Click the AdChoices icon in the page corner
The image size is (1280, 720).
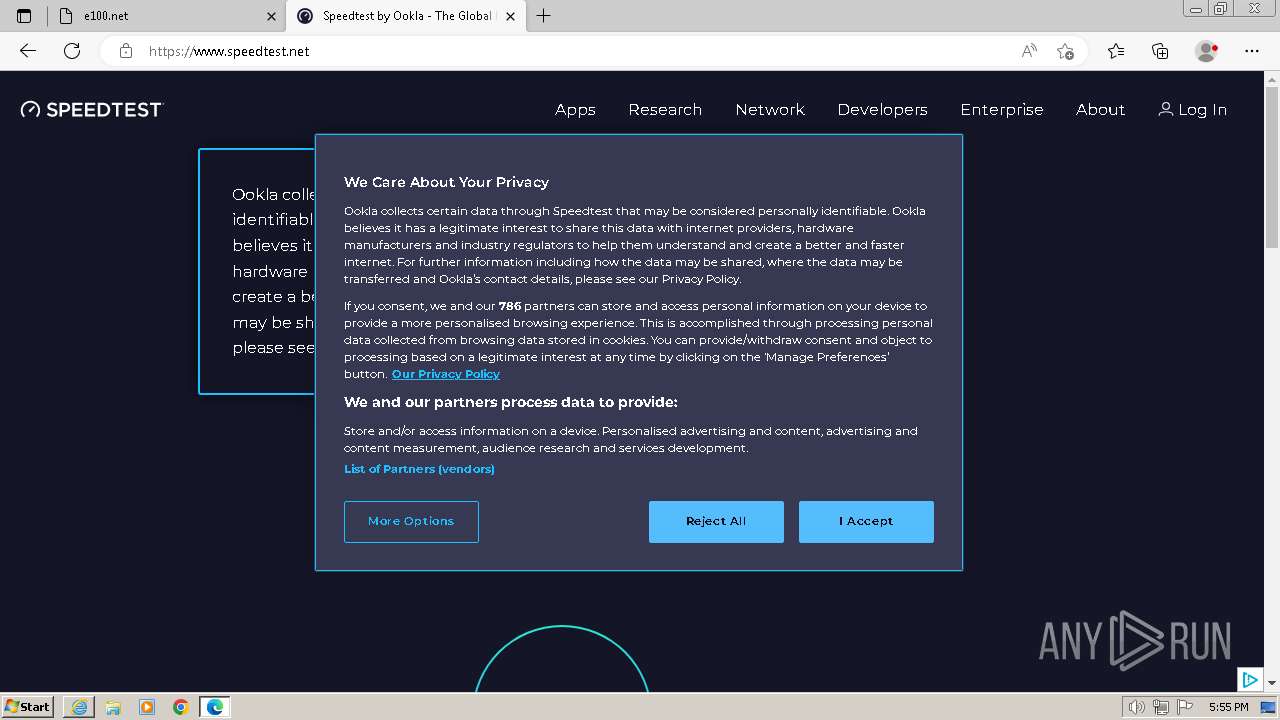click(1250, 680)
